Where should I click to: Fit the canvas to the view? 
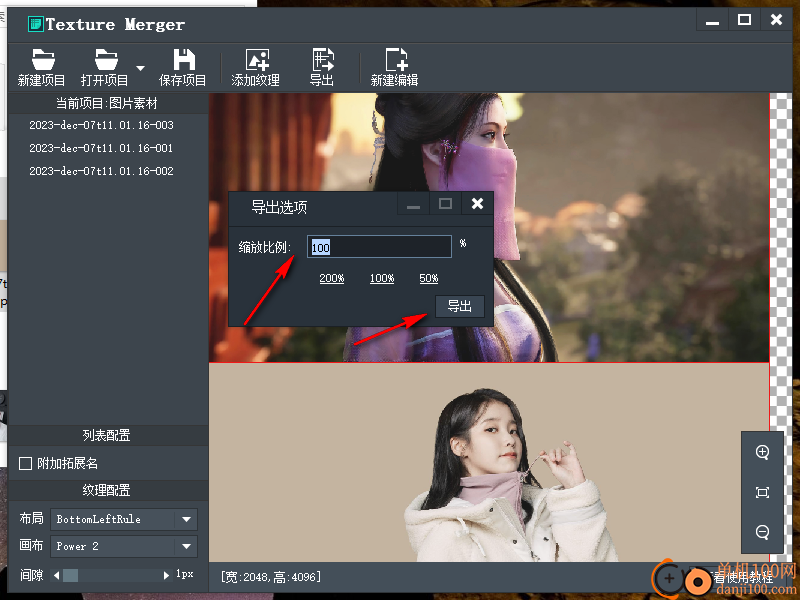[x=762, y=492]
